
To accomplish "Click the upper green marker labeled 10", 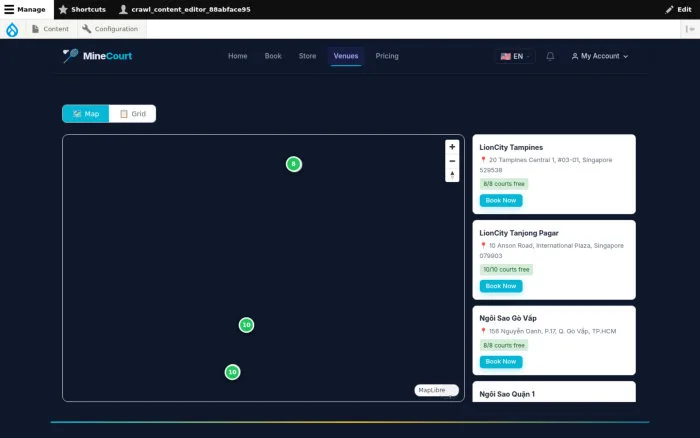I will tap(246, 325).
